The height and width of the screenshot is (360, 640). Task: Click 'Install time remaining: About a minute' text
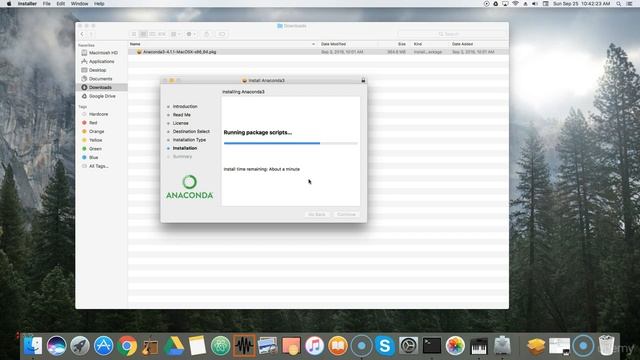(x=262, y=169)
